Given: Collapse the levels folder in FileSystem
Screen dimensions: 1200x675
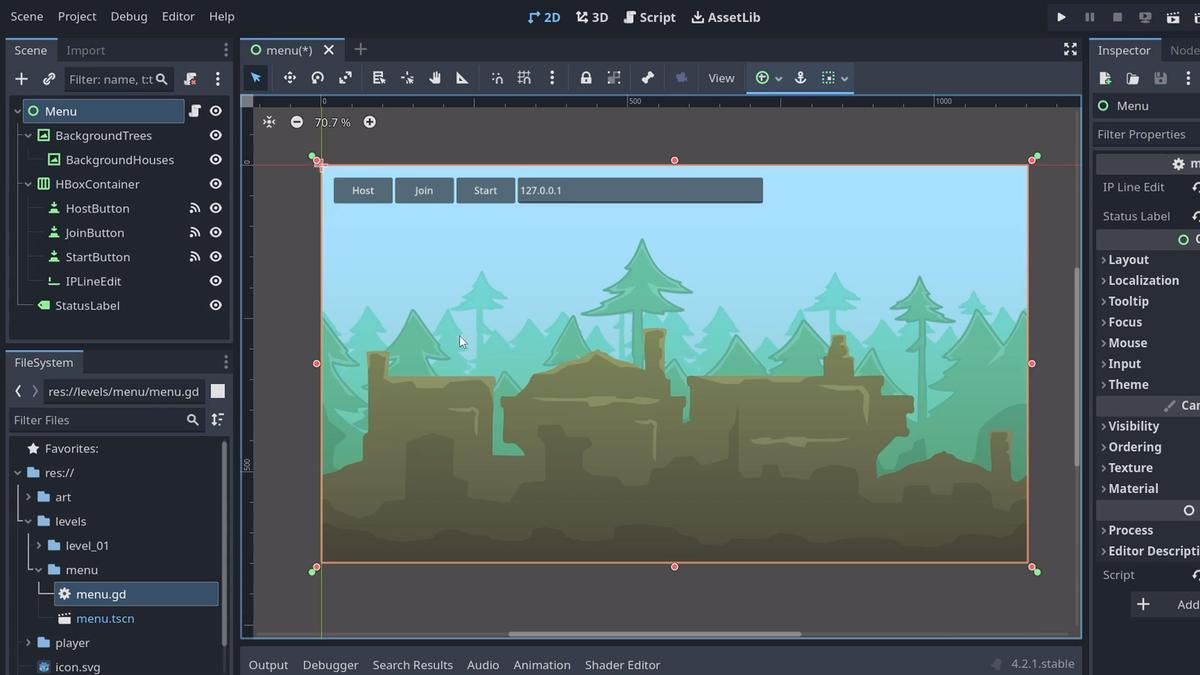Looking at the screenshot, I should [x=26, y=521].
